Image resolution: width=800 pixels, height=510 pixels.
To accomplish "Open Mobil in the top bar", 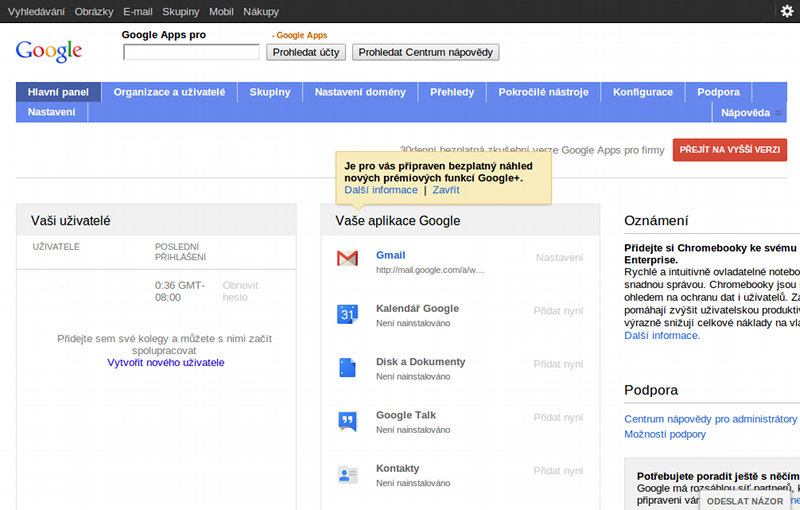I will tap(221, 12).
